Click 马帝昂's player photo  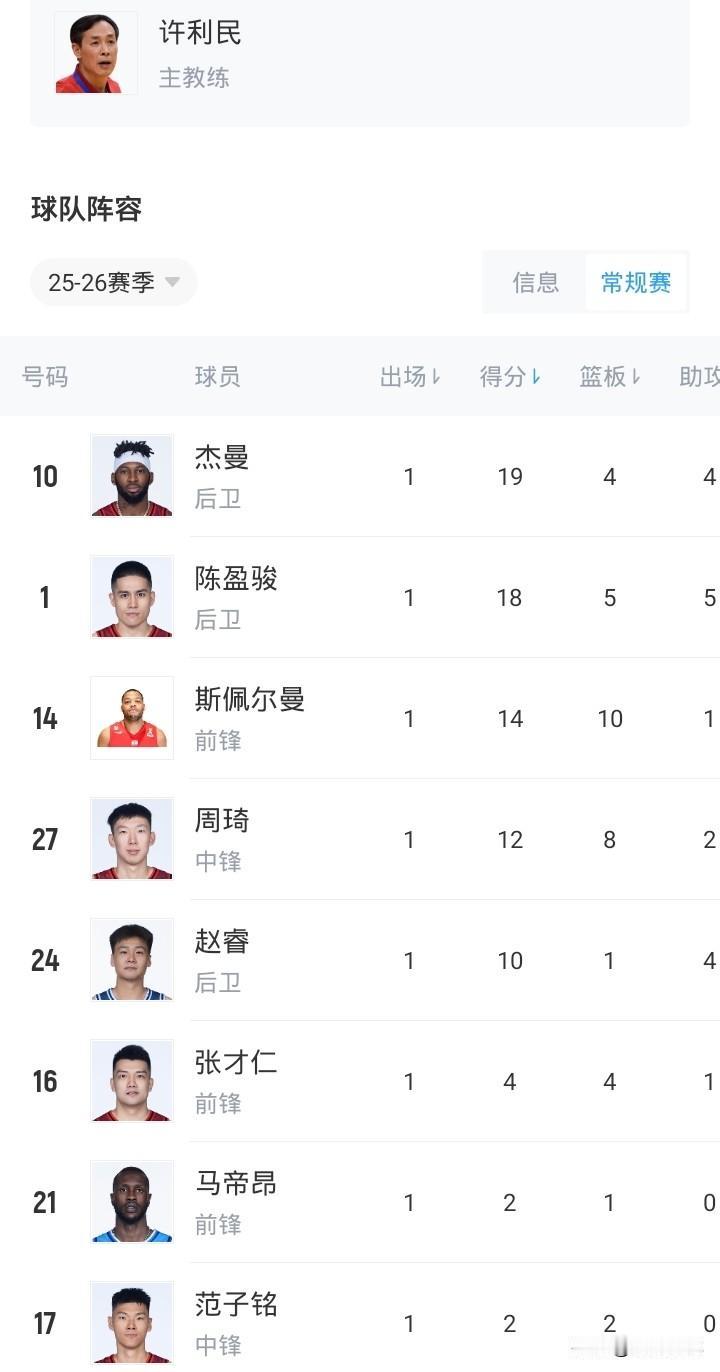[x=131, y=1202]
